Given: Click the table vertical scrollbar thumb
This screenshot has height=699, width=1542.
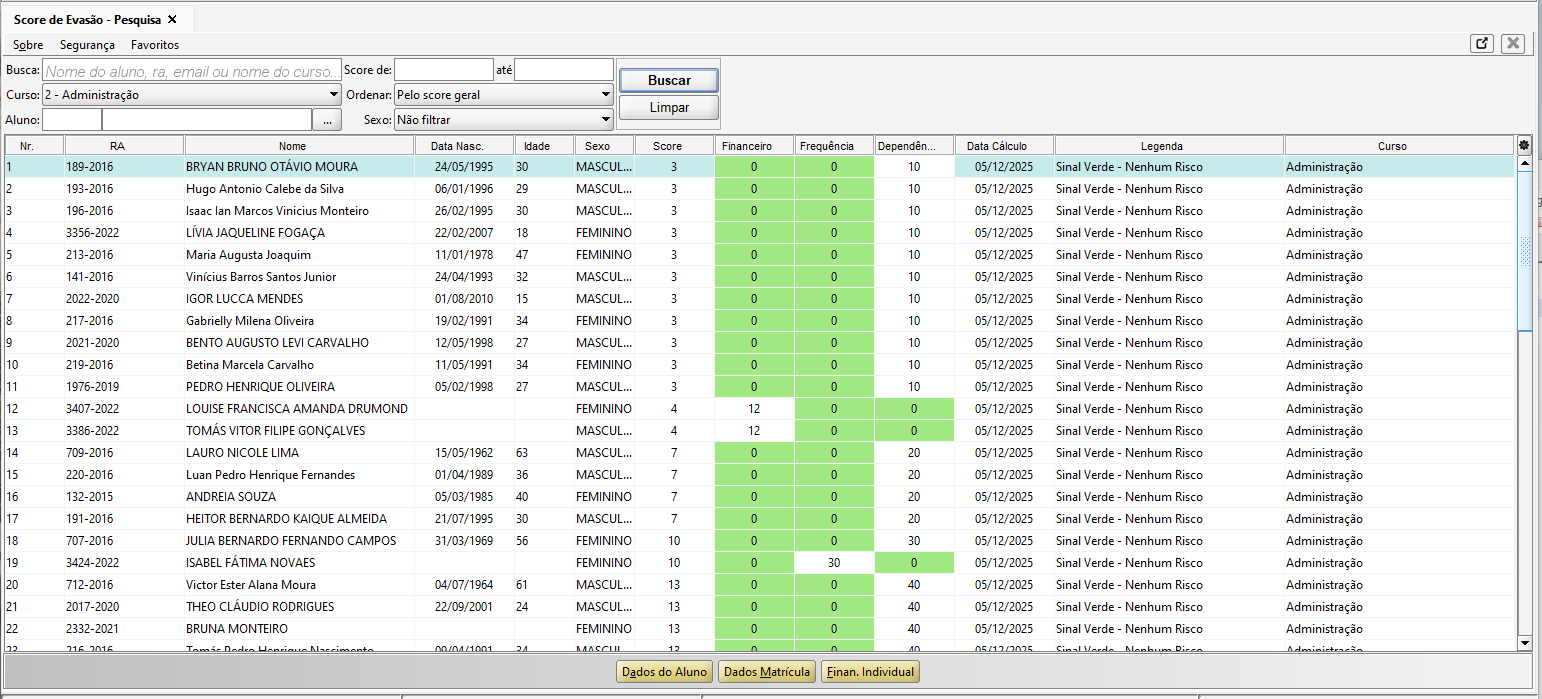Looking at the screenshot, I should click(x=1525, y=250).
